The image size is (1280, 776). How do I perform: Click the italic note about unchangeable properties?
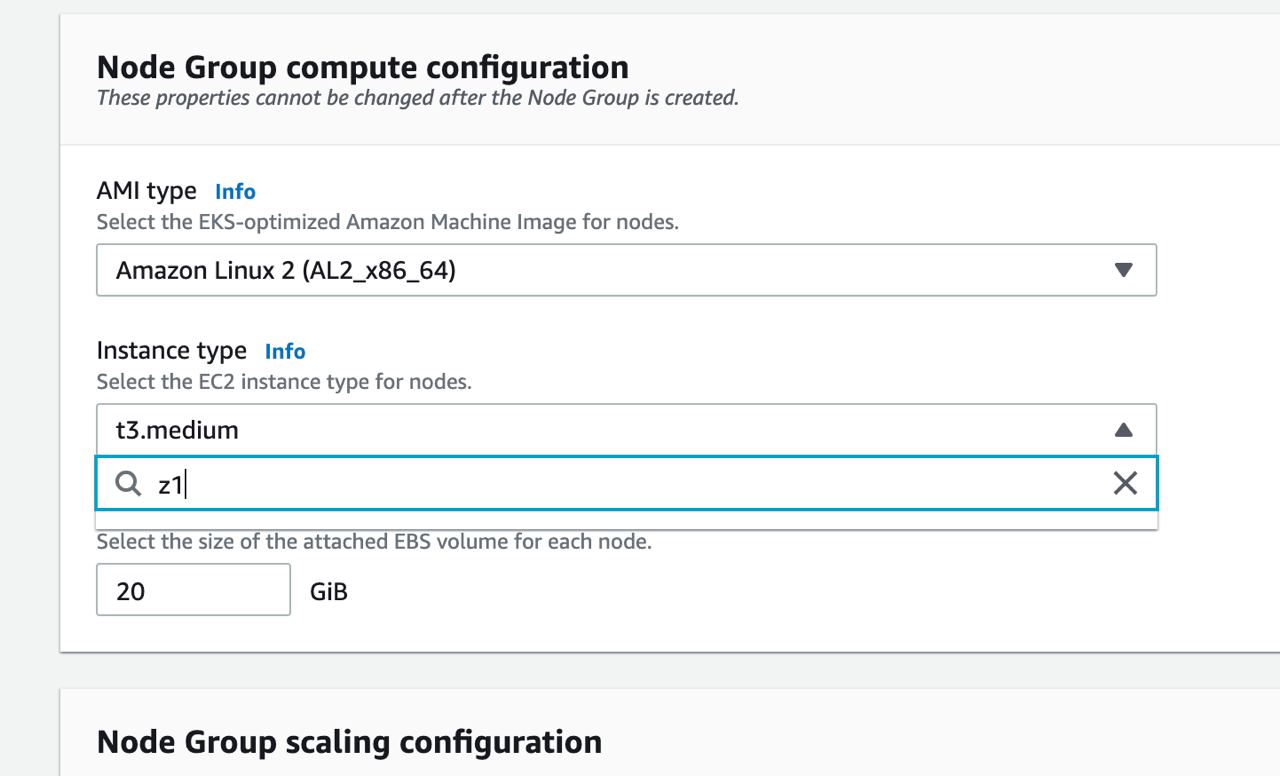418,98
